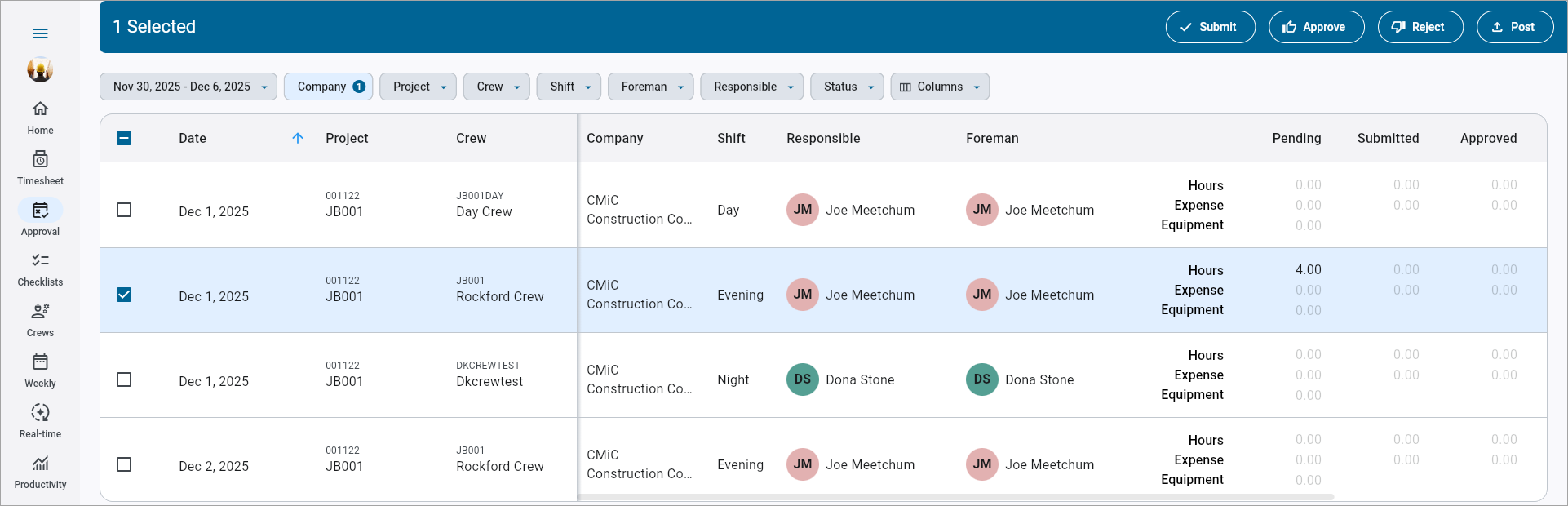Image resolution: width=1568 pixels, height=506 pixels.
Task: Click the 4.00 pending hours value
Action: pyautogui.click(x=1309, y=269)
